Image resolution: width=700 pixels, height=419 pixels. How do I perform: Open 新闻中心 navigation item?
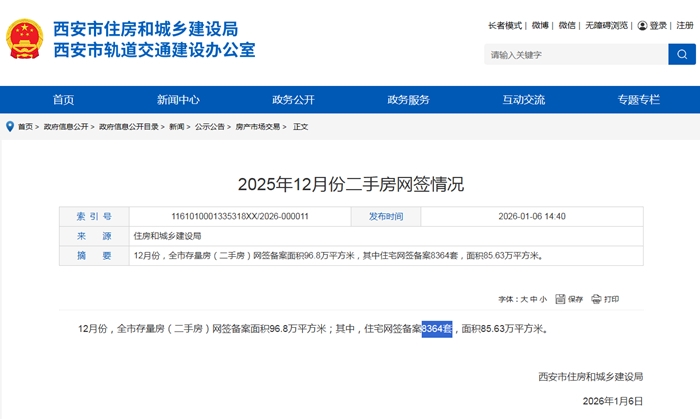178,100
